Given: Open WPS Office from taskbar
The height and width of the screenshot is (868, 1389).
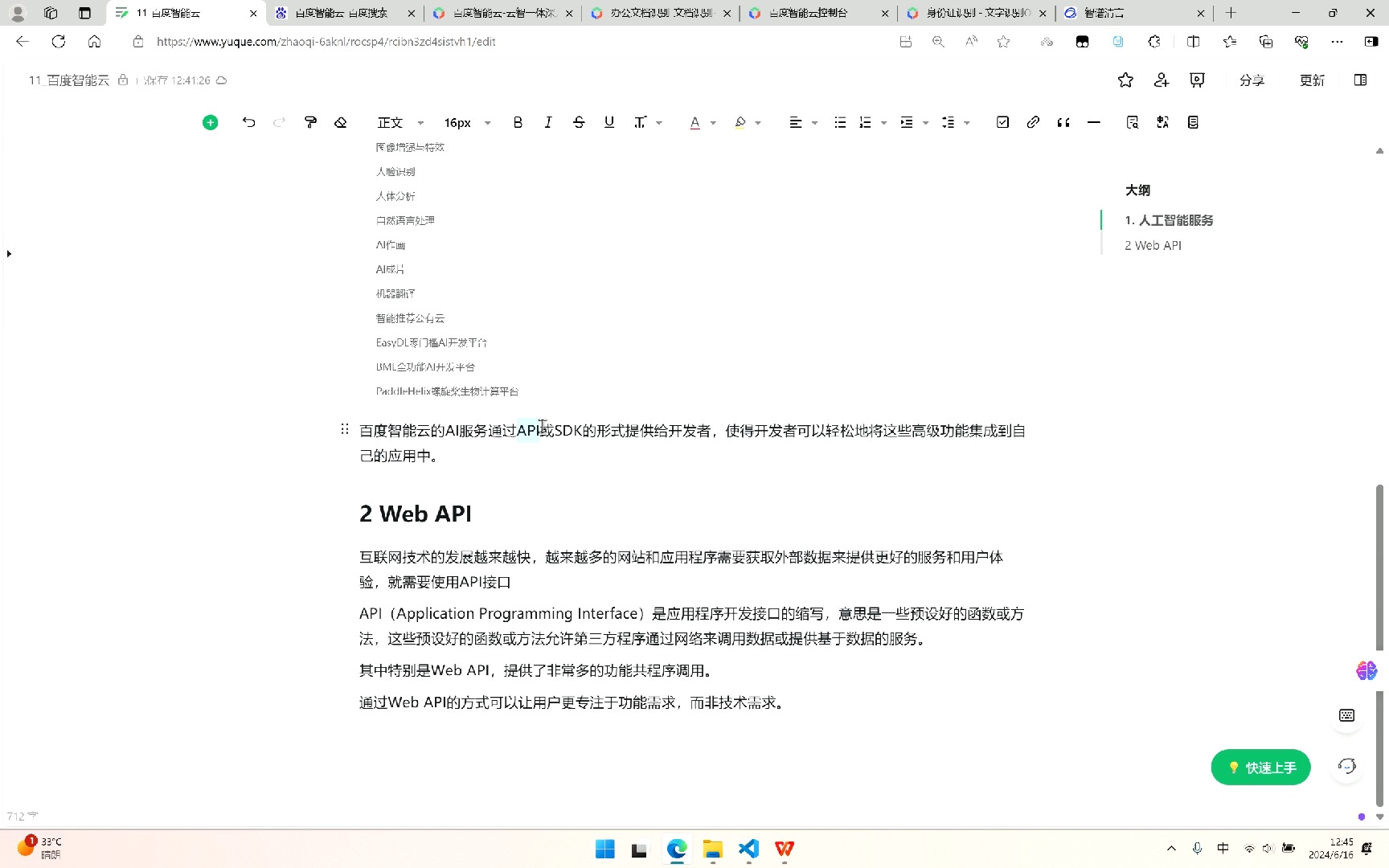Looking at the screenshot, I should (x=785, y=849).
